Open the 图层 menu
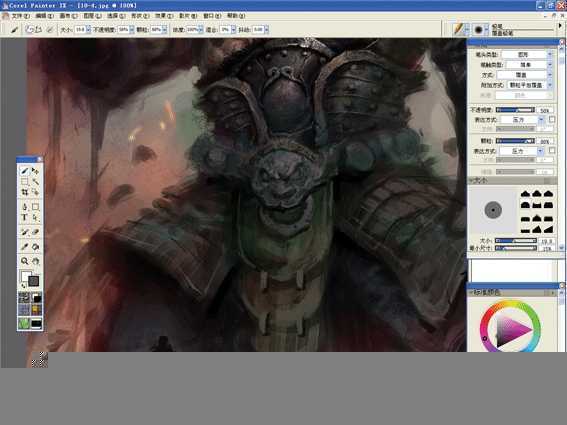Viewport: 567px width, 425px height. (x=92, y=16)
